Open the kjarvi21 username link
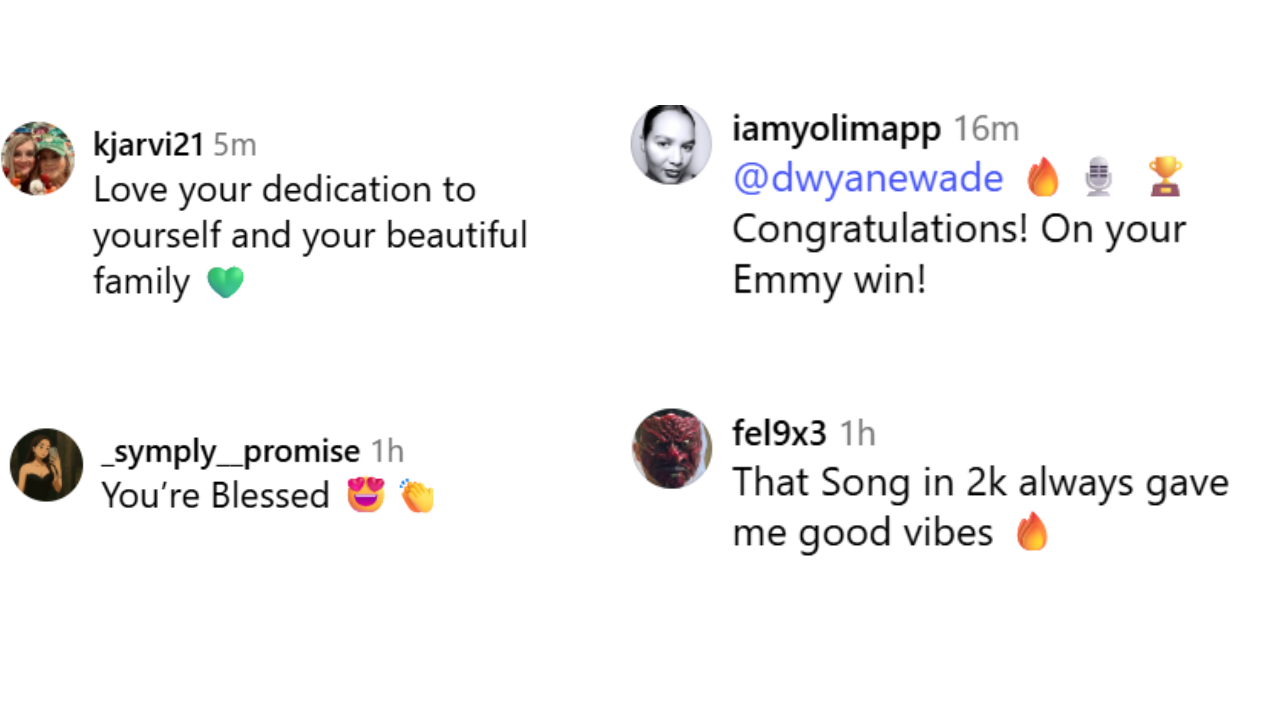Viewport: 1280px width, 720px height. [148, 145]
